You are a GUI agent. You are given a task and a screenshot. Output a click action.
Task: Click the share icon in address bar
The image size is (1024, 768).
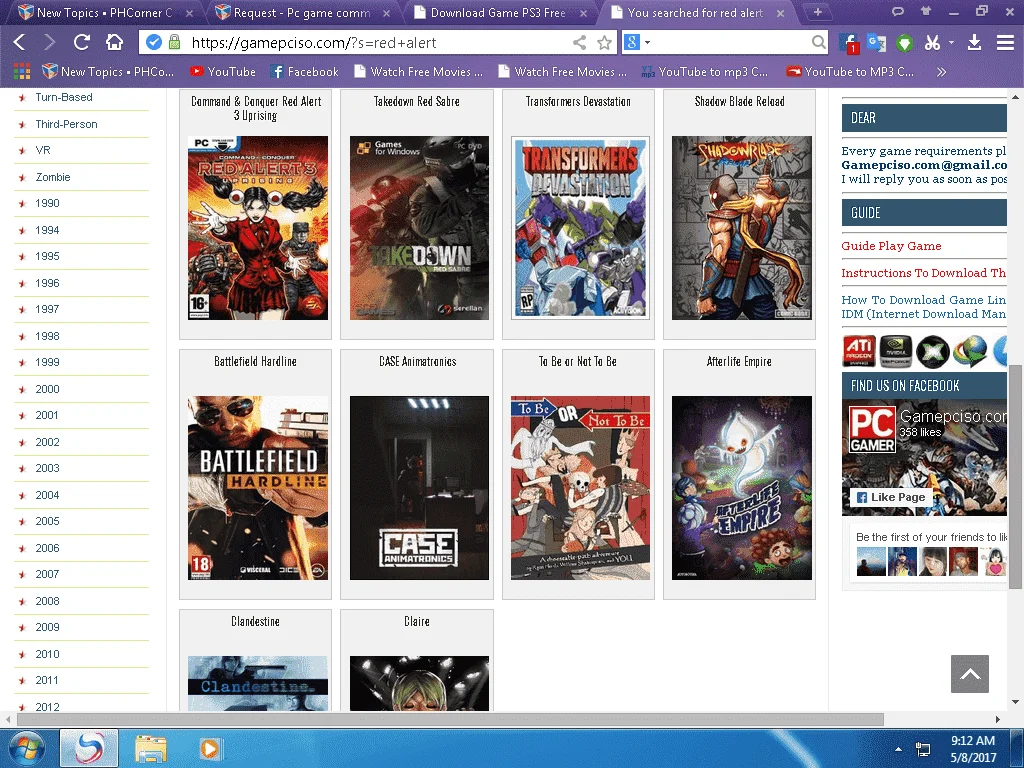point(579,42)
